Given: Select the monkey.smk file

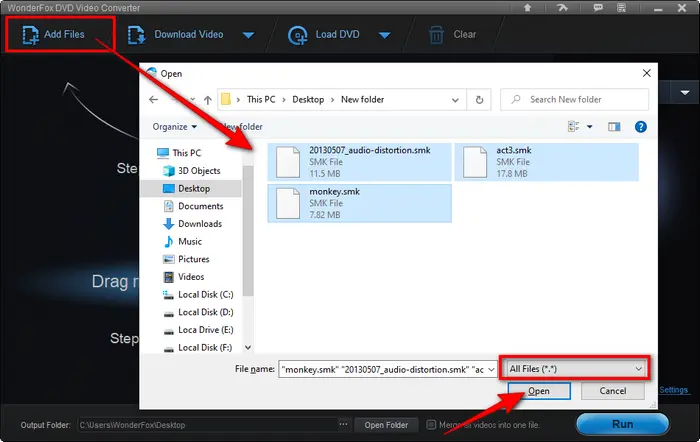Looking at the screenshot, I should (x=359, y=203).
